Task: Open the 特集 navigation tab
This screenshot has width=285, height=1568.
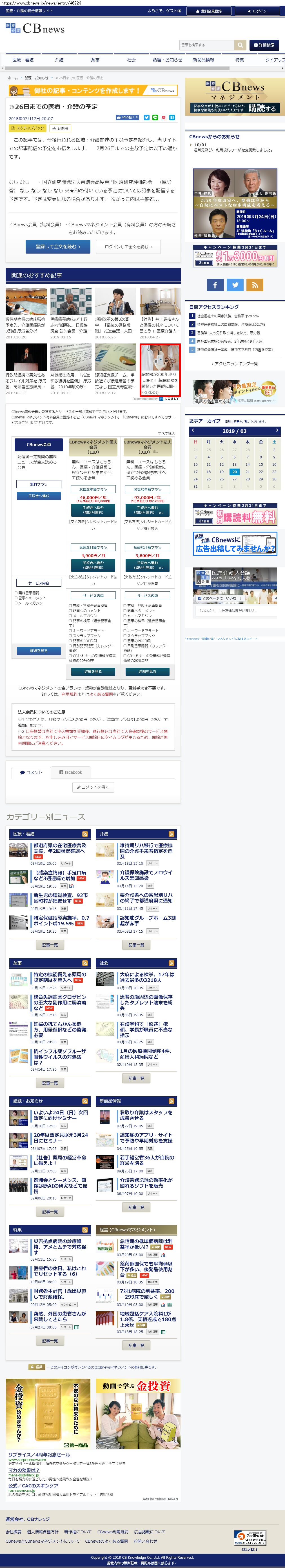Action: coord(239,60)
